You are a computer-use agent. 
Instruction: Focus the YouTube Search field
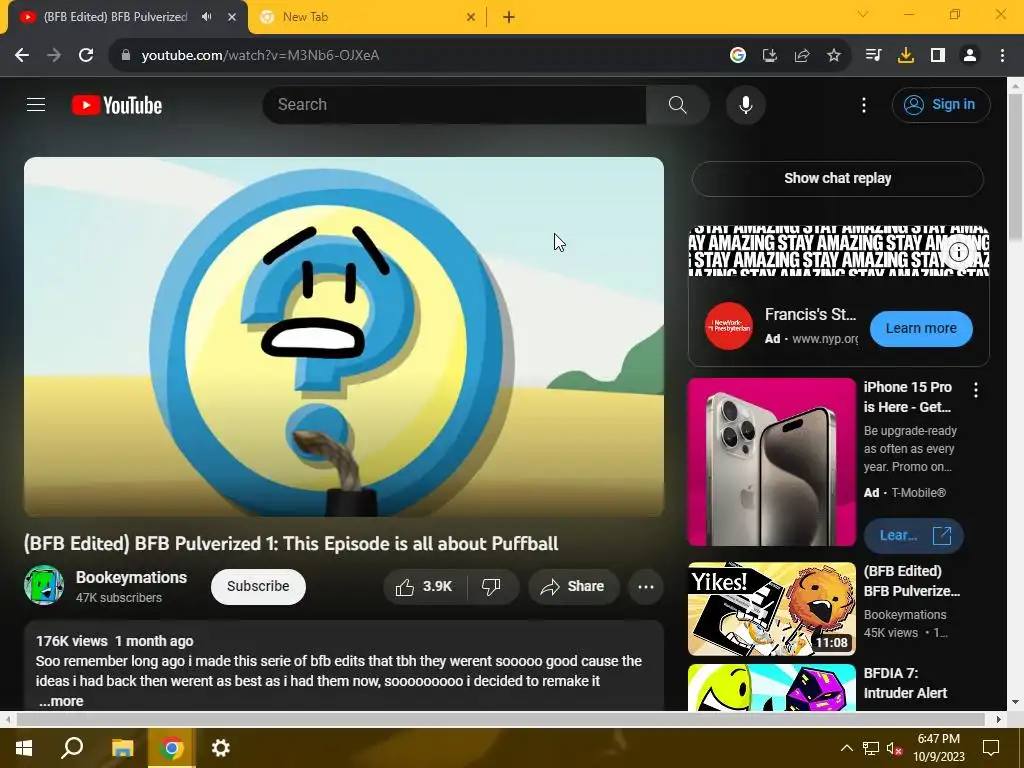click(455, 104)
